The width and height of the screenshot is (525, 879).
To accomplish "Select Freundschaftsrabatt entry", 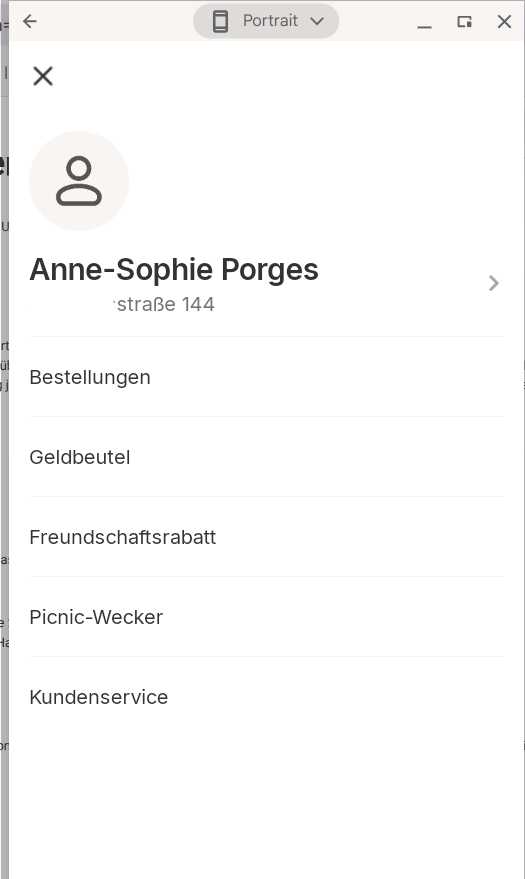I will pos(267,537).
